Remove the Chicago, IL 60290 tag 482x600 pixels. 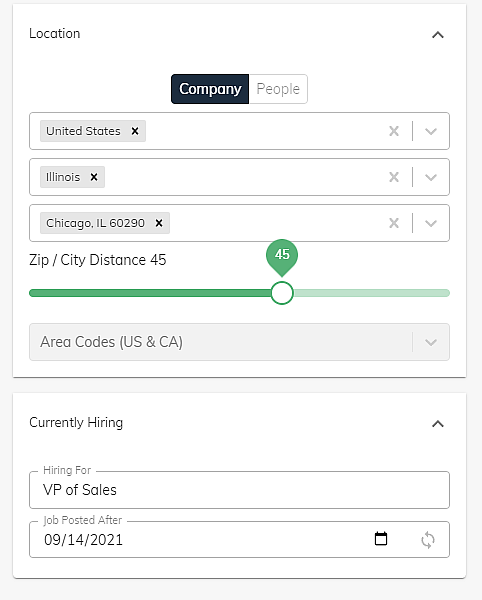(x=159, y=223)
